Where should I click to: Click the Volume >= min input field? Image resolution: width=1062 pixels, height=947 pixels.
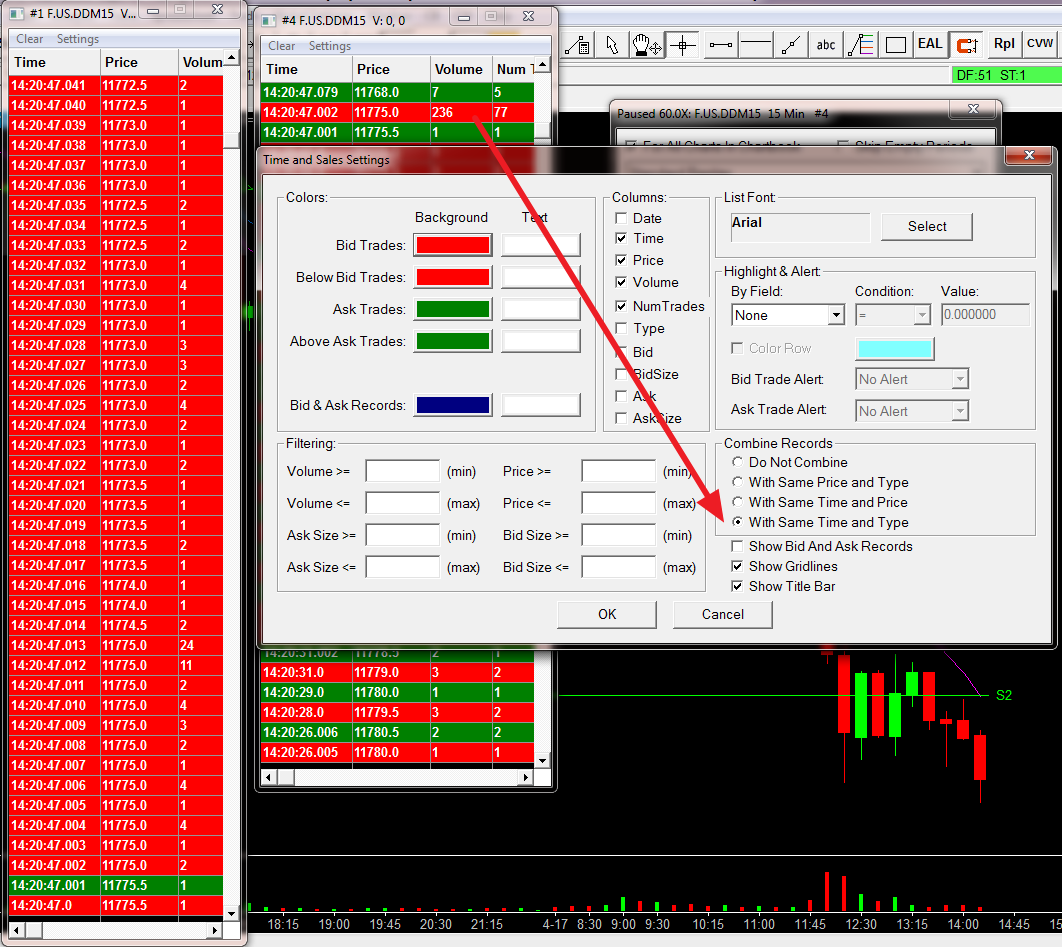pos(402,471)
